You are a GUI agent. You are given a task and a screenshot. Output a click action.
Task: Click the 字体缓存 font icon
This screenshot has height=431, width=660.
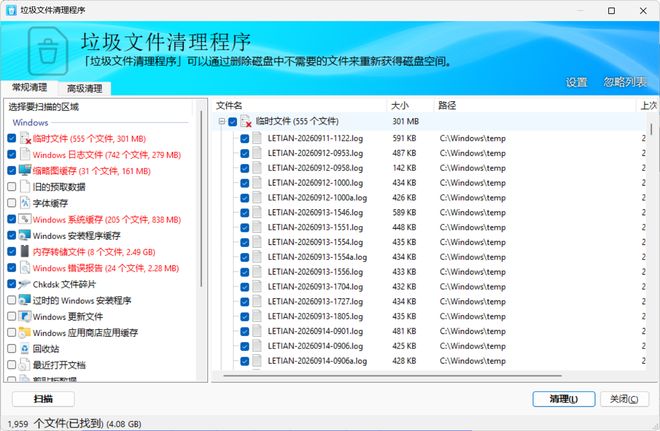tap(25, 203)
